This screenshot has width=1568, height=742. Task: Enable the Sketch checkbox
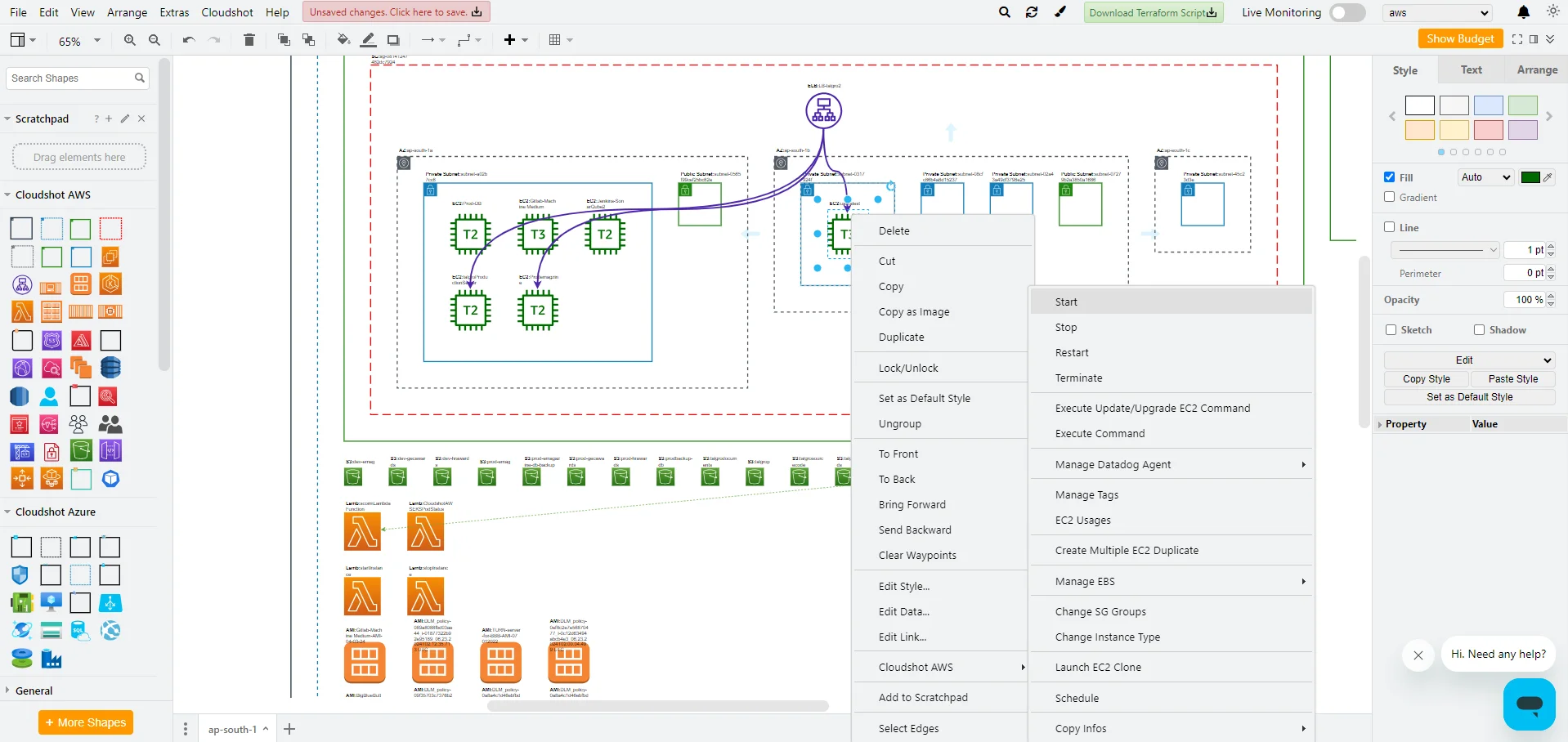[1391, 330]
